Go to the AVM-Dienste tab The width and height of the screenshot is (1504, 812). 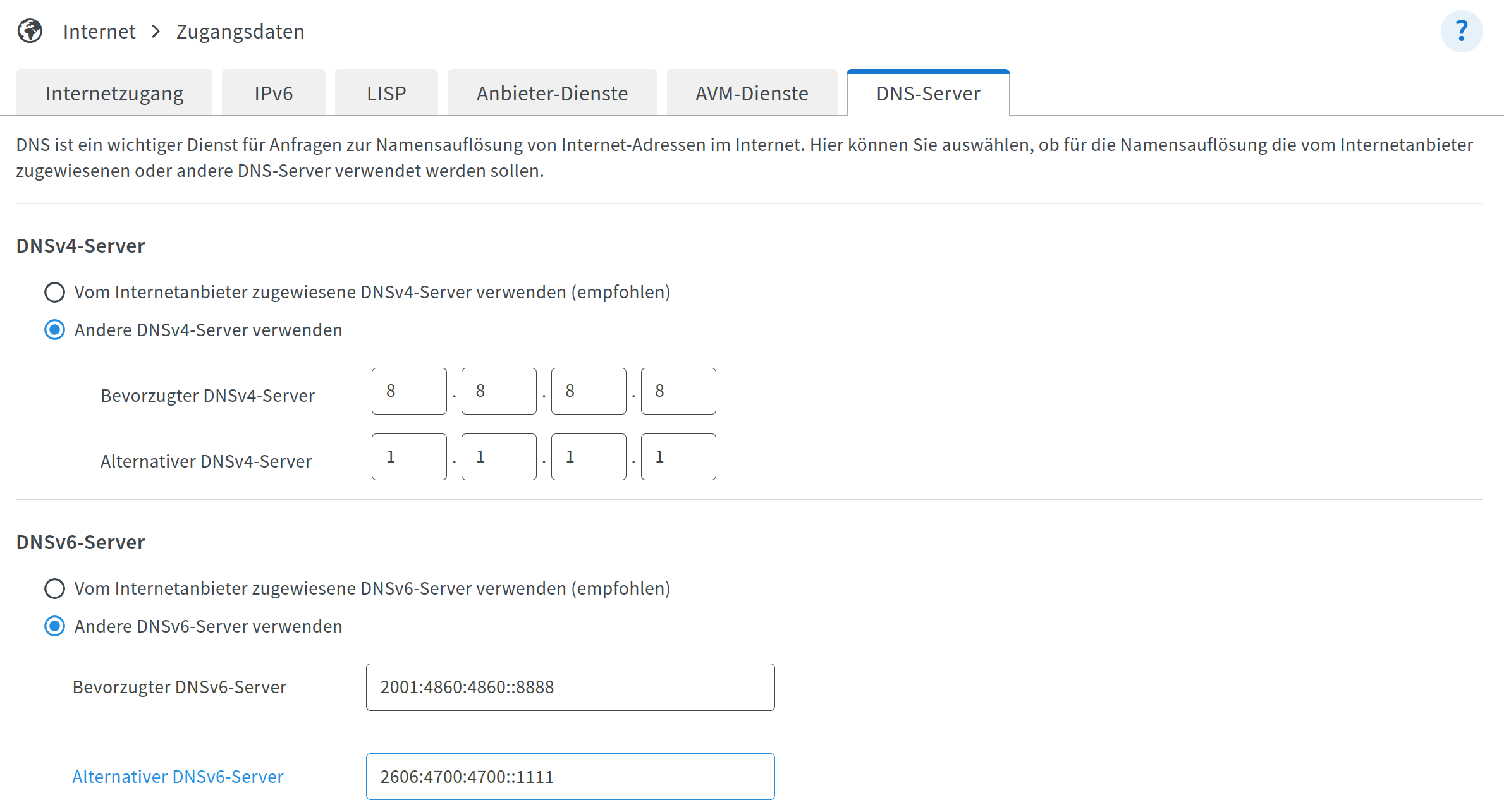pyautogui.click(x=752, y=94)
